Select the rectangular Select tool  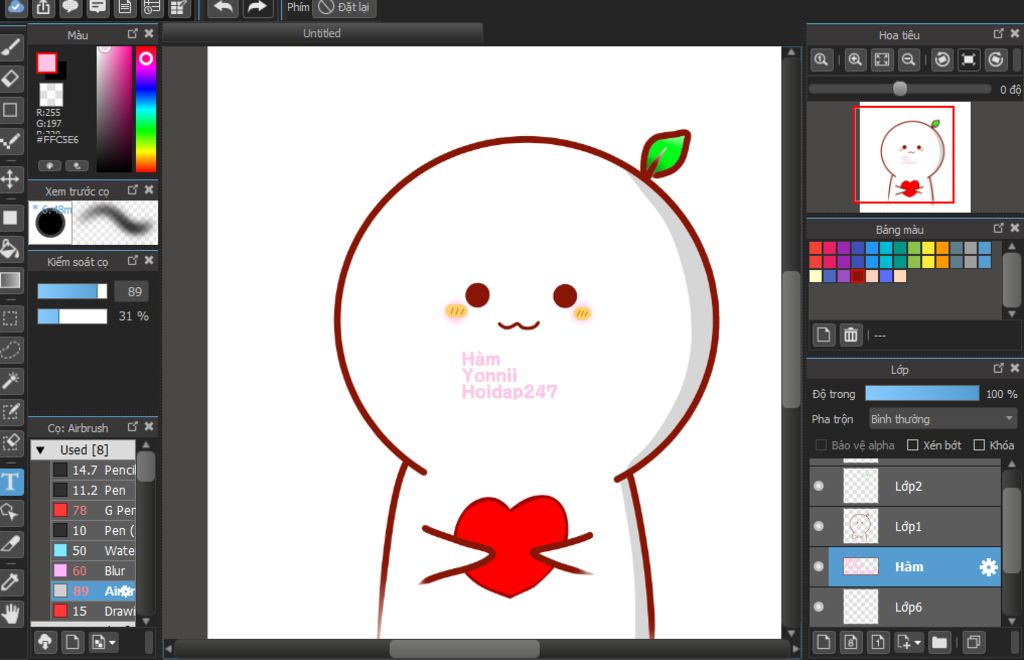pos(11,319)
